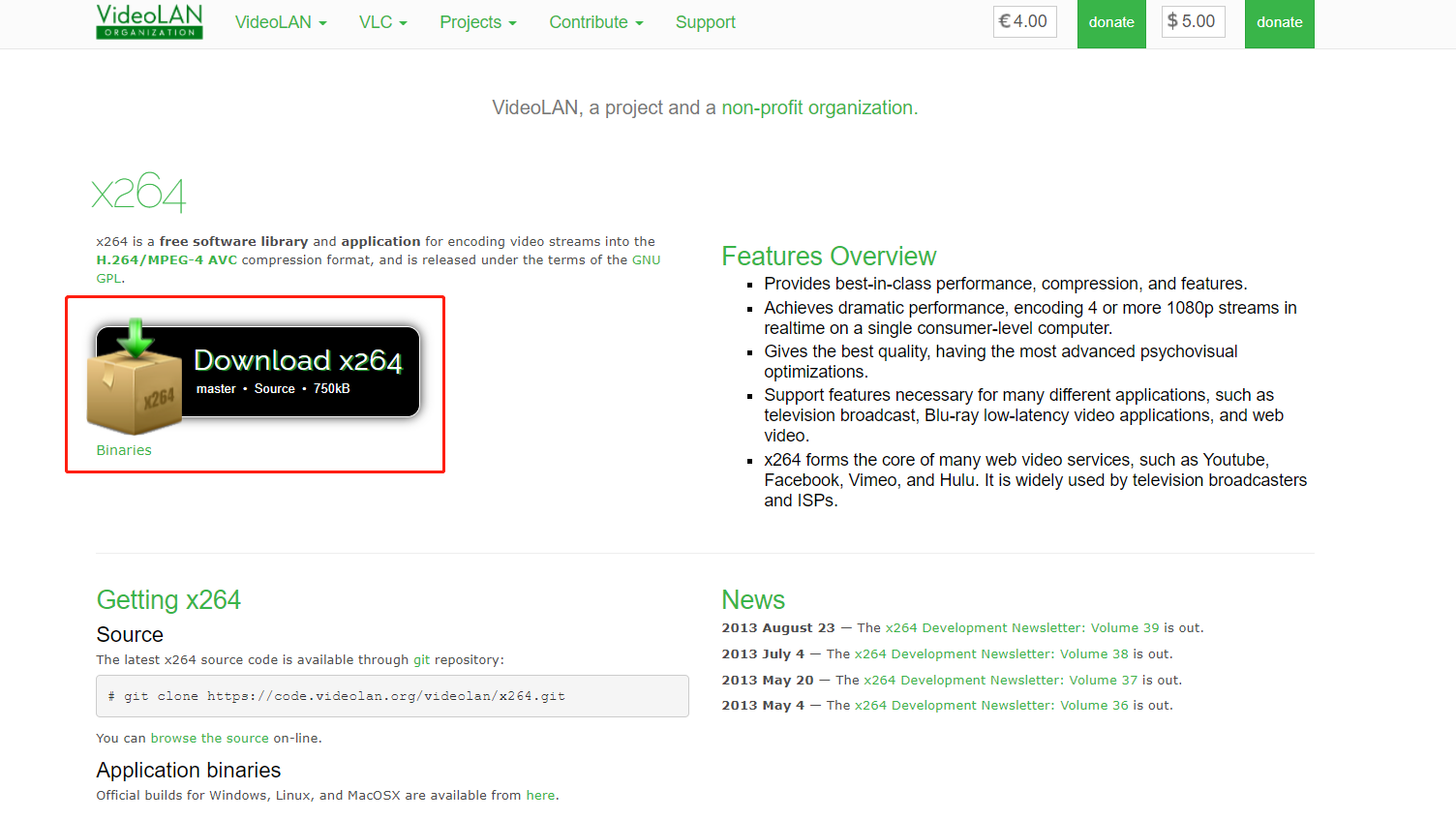Open the H.264/MPEG-4 AVC link

coord(167,260)
